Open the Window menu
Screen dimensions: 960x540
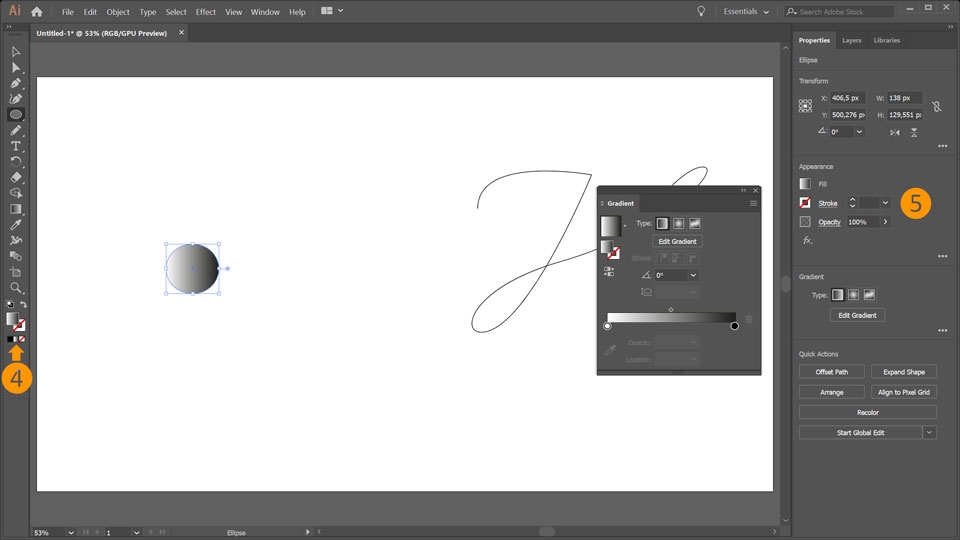(265, 12)
